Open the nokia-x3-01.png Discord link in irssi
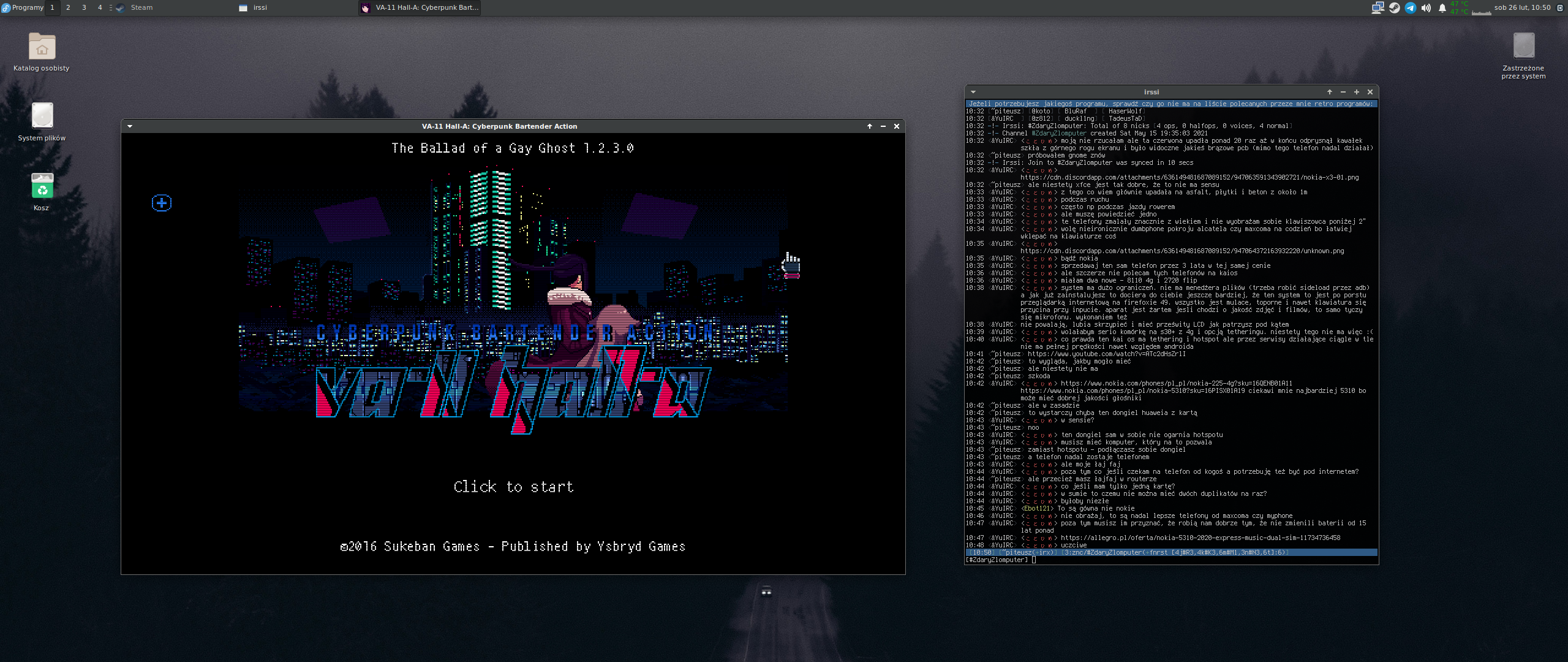 click(1189, 178)
